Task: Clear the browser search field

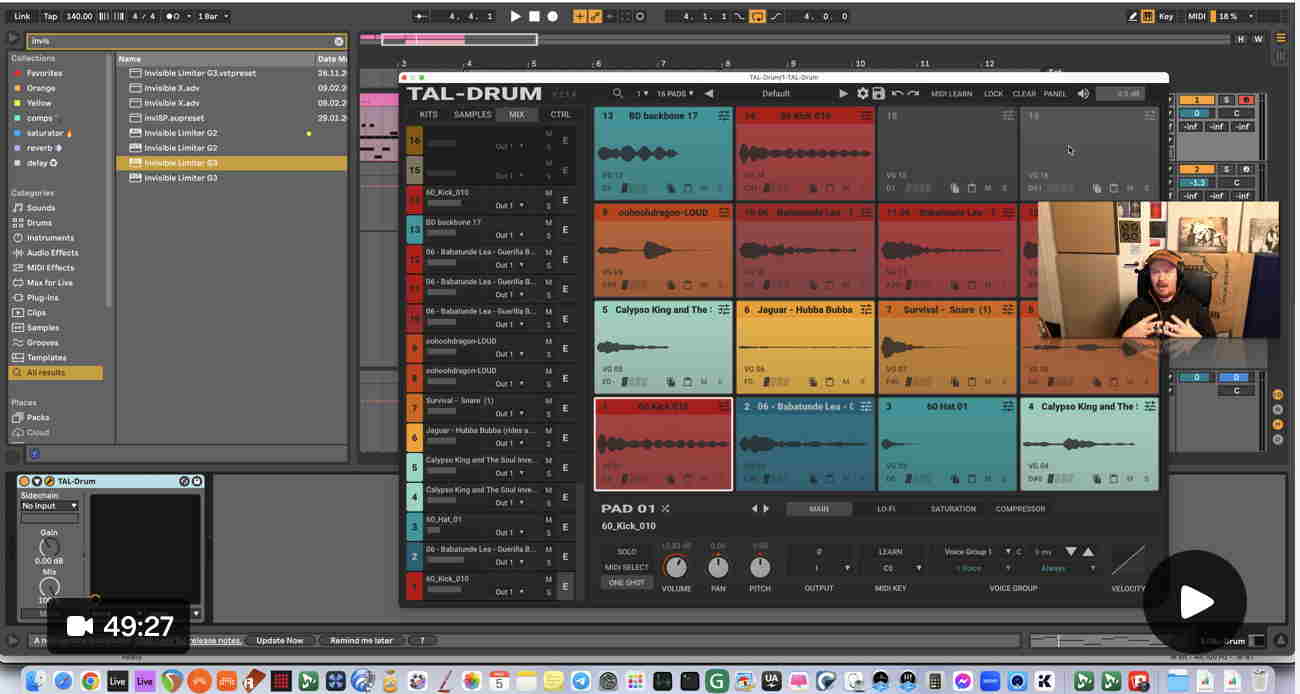Action: [339, 41]
